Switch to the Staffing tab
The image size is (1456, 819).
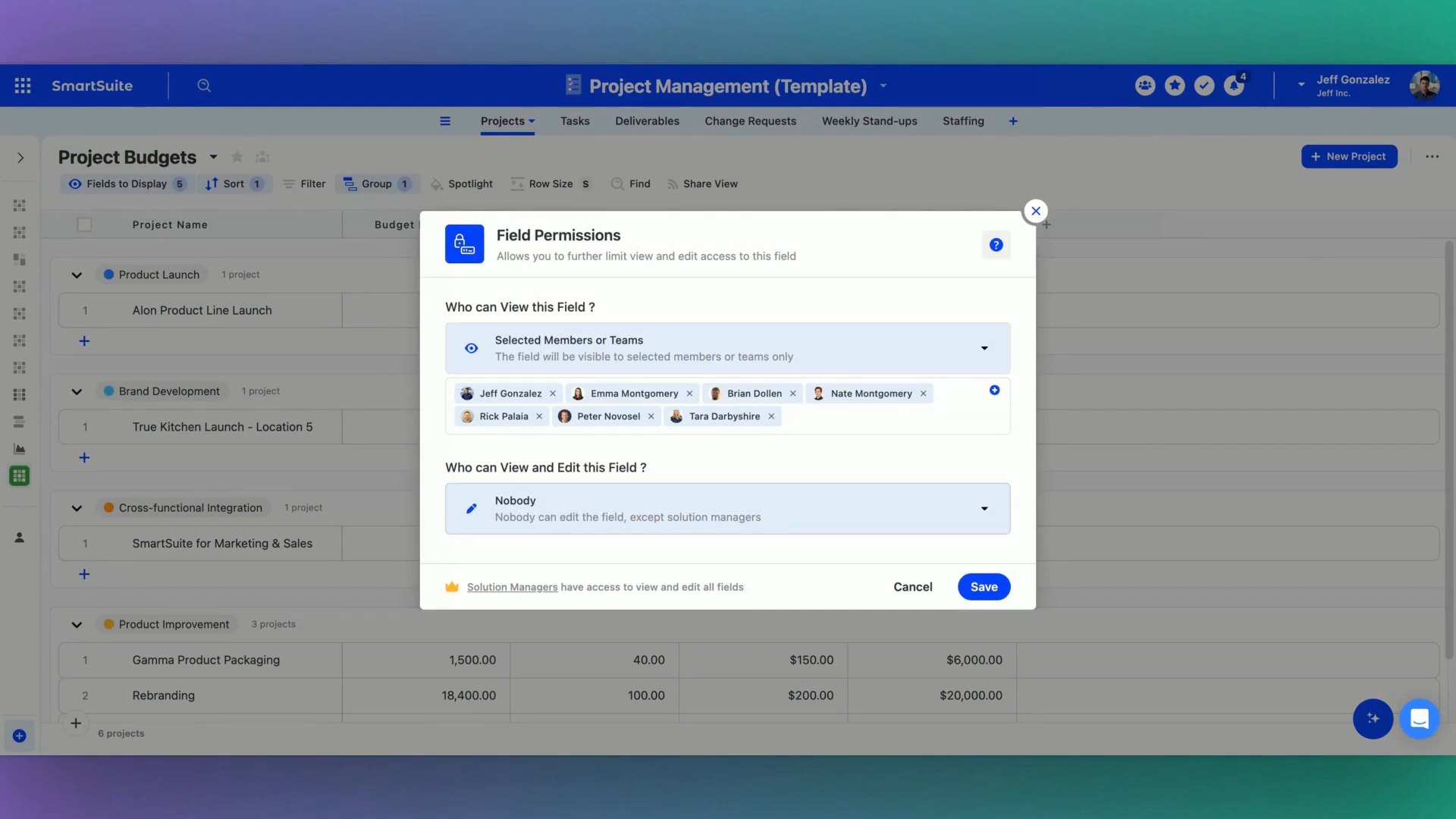point(963,121)
